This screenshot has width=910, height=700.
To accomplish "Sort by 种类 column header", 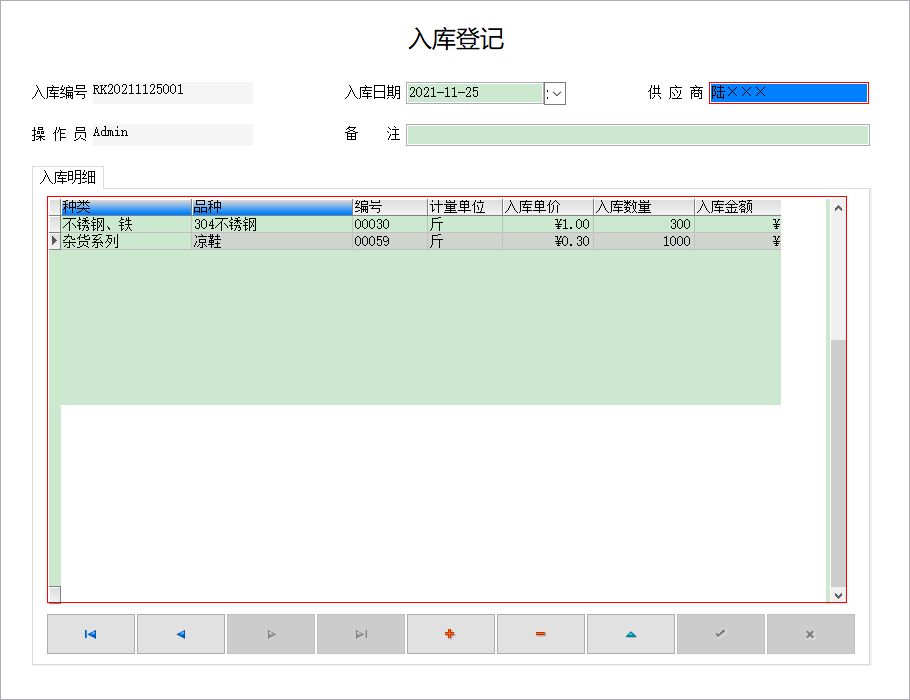I will (126, 207).
